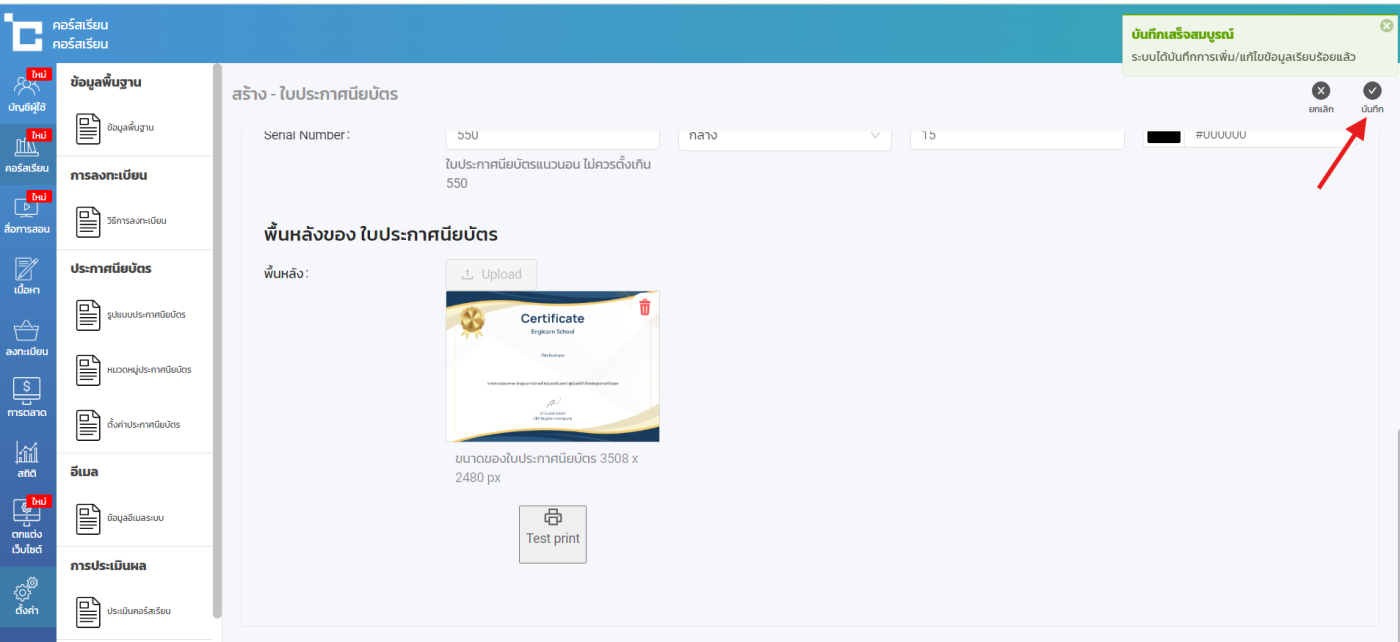Open the teaching media sidebar icon
Screen dimensions: 1400x642
(27, 214)
